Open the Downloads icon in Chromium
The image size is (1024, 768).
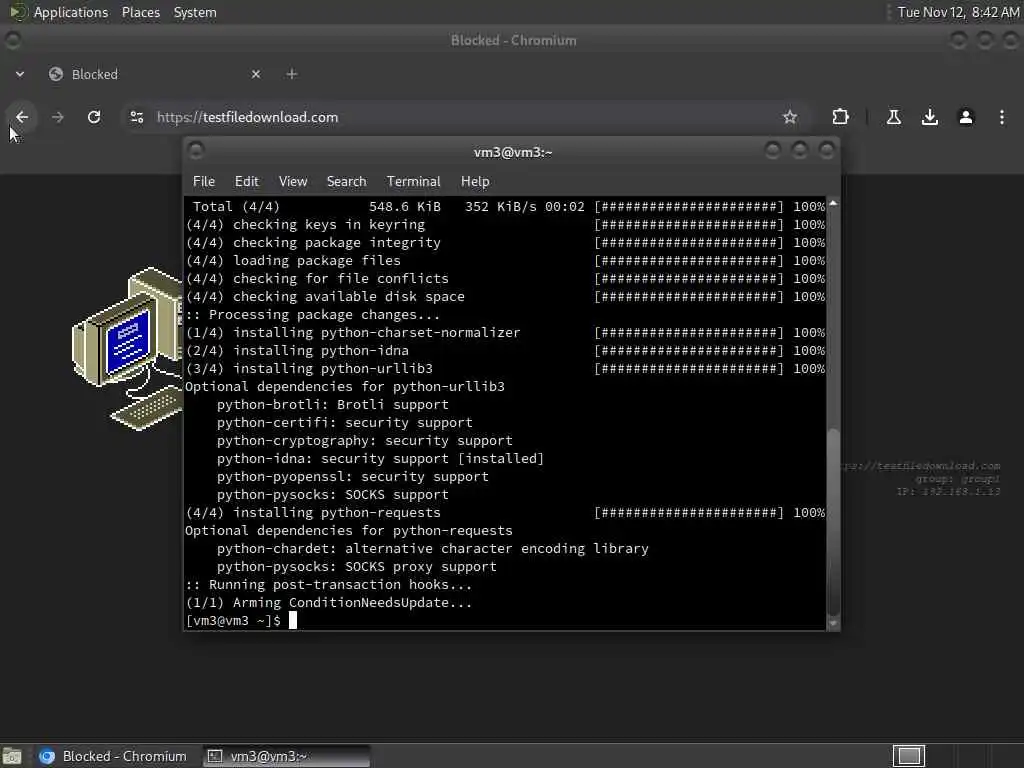(x=929, y=117)
